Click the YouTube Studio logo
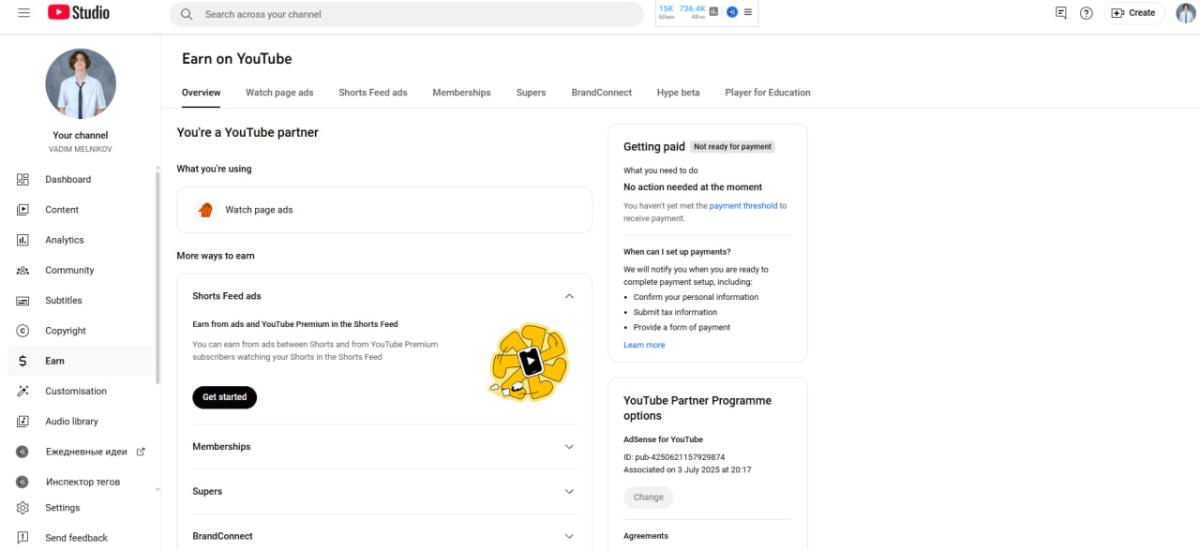The width and height of the screenshot is (1200, 550). (x=79, y=13)
